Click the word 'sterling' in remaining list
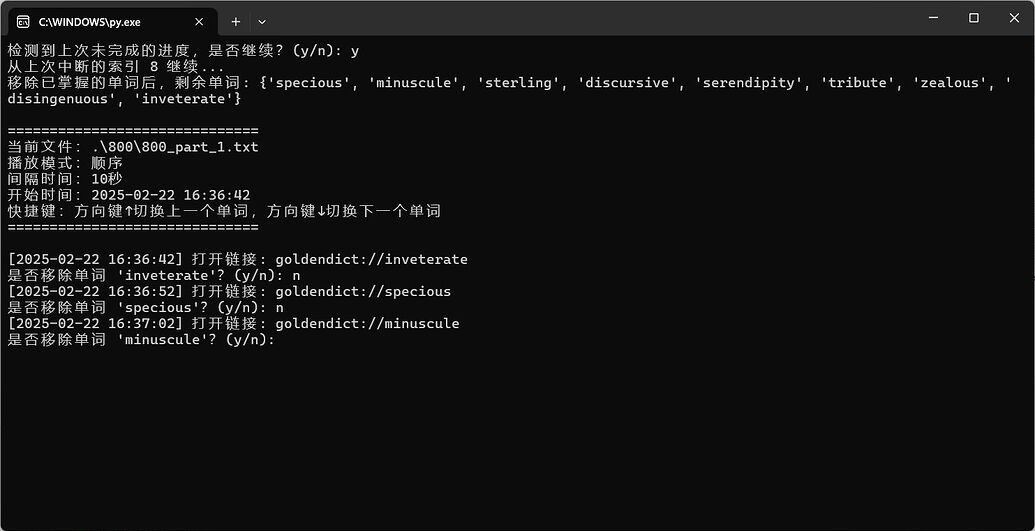 point(518,83)
